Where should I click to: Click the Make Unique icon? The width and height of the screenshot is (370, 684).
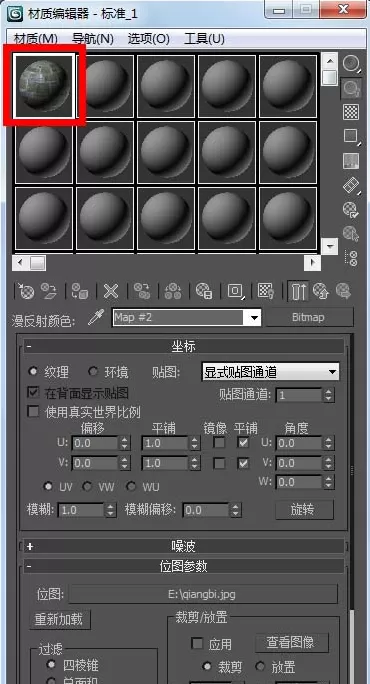(x=173, y=291)
